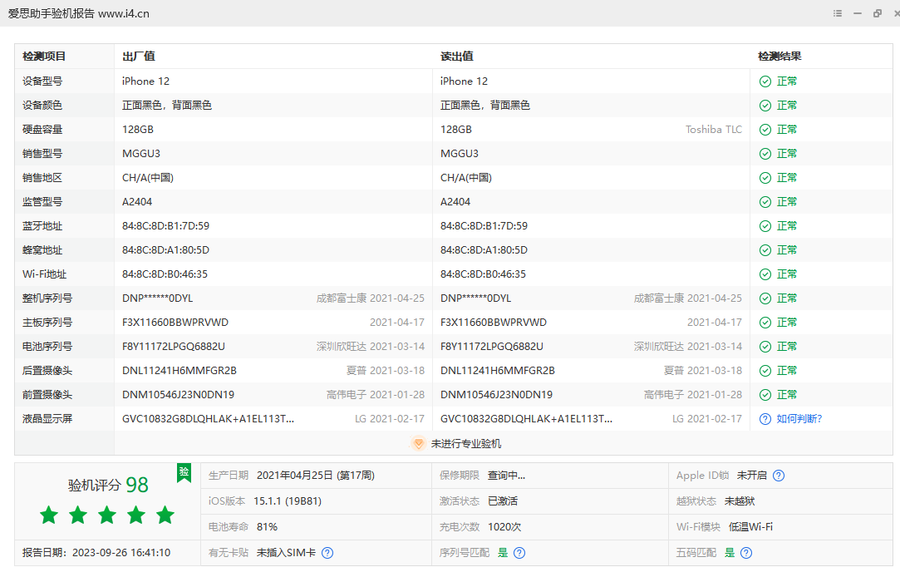Click the 读出值 column header
The image size is (900, 577).
pos(457,56)
